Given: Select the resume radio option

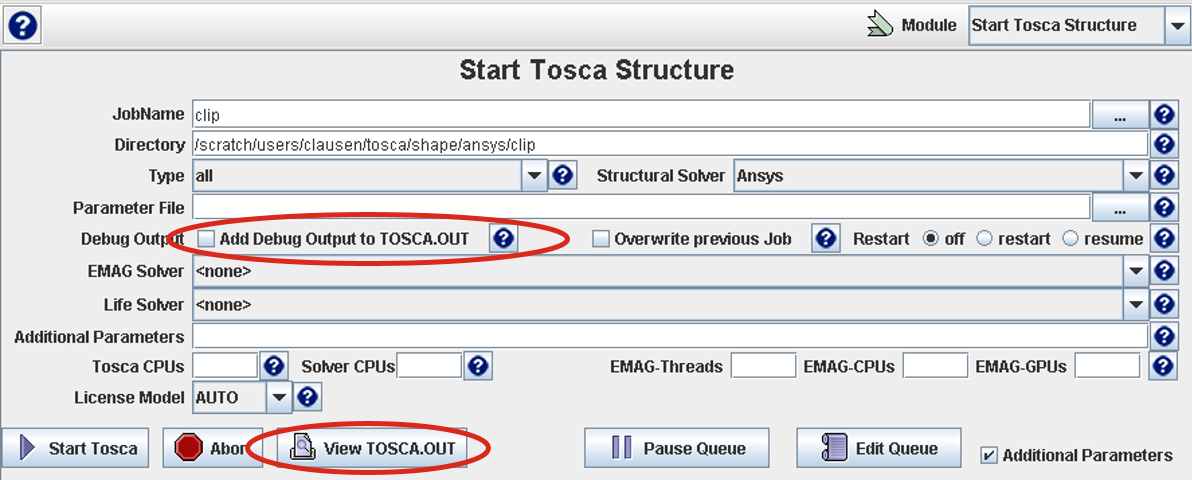Looking at the screenshot, I should (1071, 239).
